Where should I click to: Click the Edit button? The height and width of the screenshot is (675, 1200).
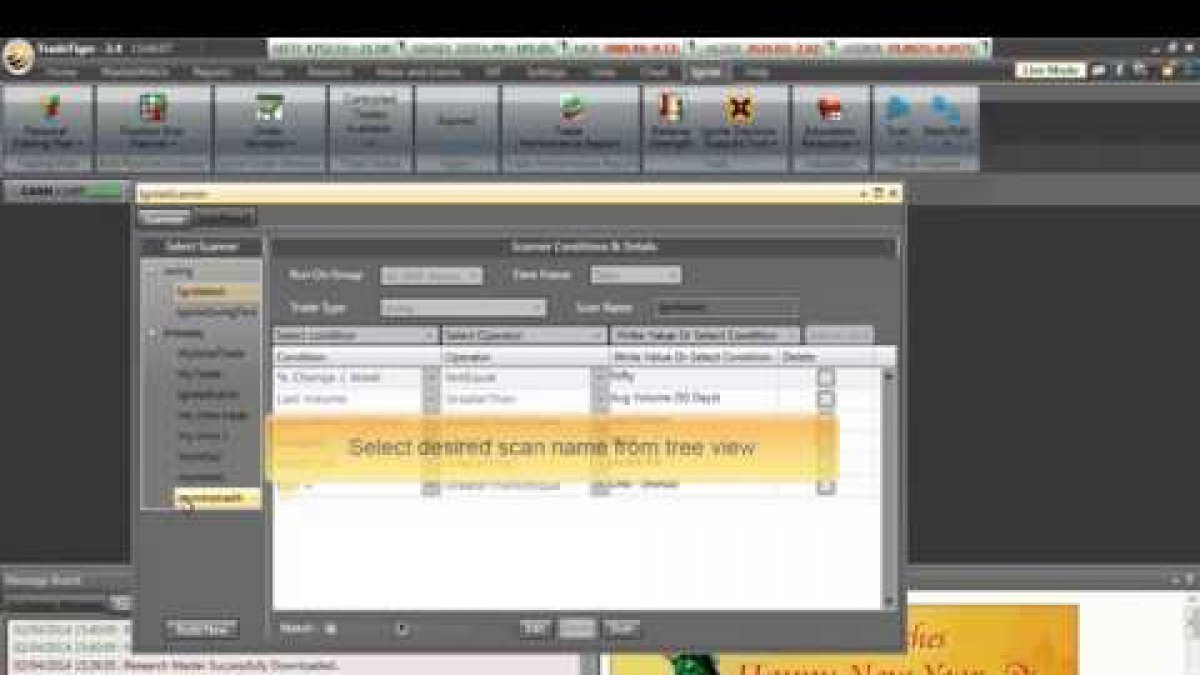[537, 628]
